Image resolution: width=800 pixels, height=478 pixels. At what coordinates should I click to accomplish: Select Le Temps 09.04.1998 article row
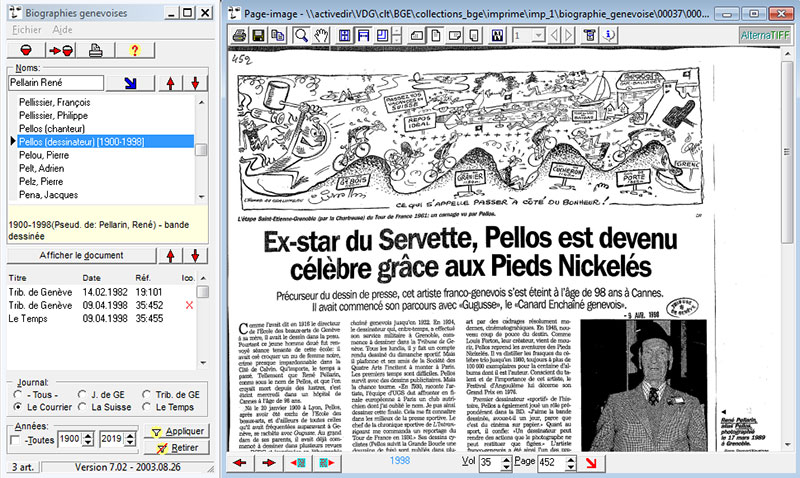pos(102,318)
